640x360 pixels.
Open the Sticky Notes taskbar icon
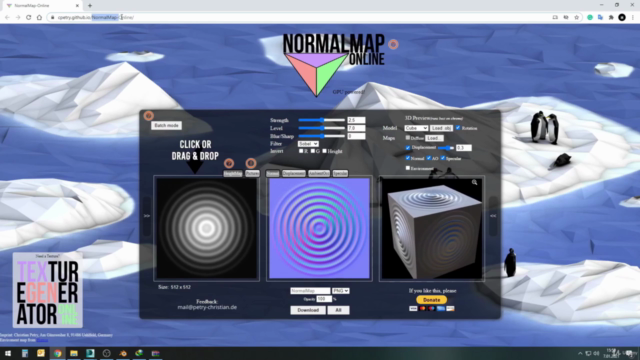coord(41,353)
